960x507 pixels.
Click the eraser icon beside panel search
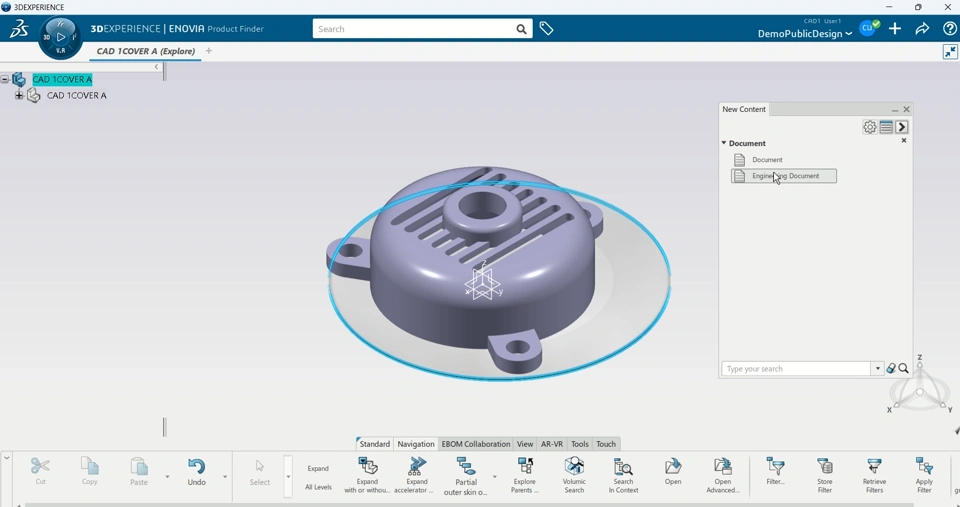tap(891, 369)
